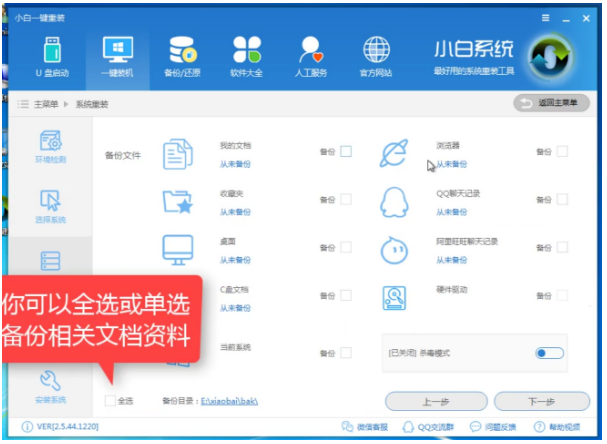Check the C盘文档 backup checkbox
Viewport: 607px width, 444px height.
(346, 296)
